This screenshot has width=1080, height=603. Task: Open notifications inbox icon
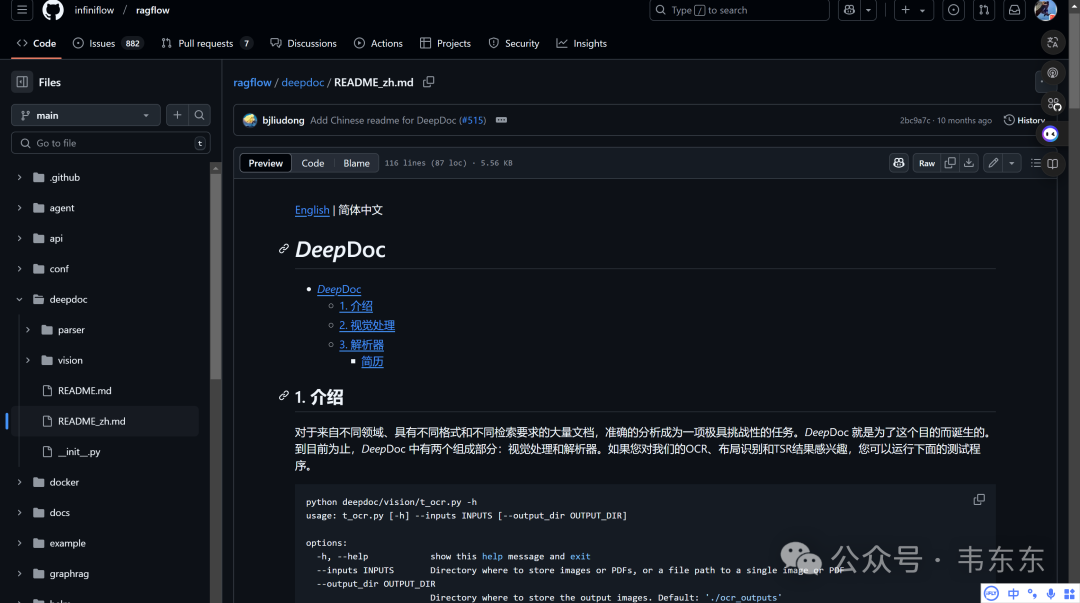click(x=1015, y=10)
